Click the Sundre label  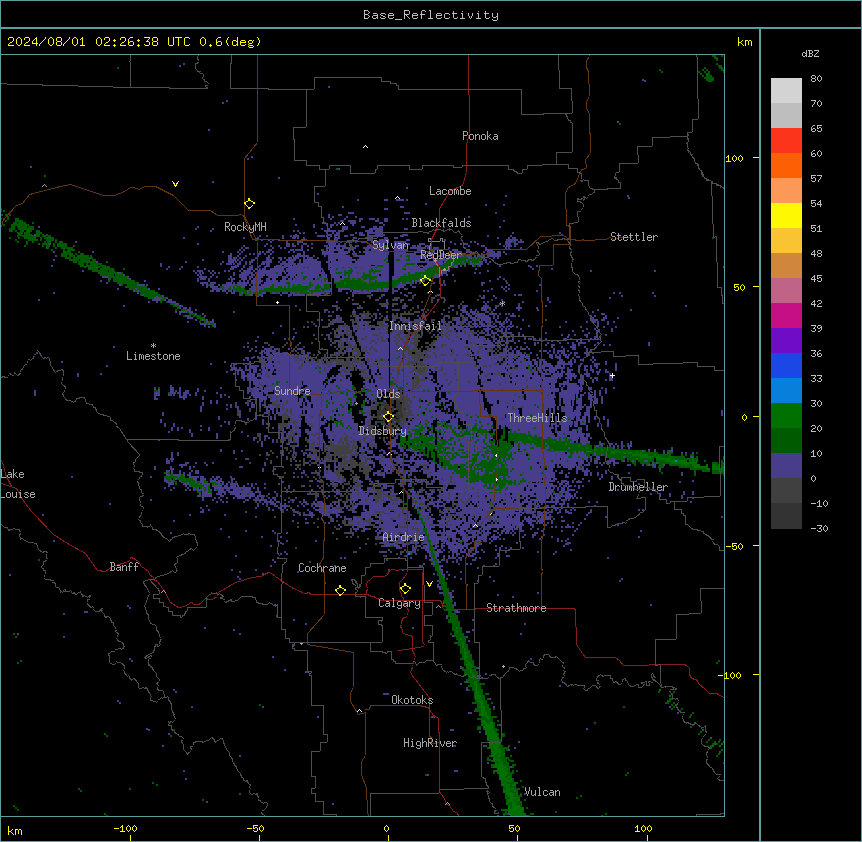click(292, 391)
